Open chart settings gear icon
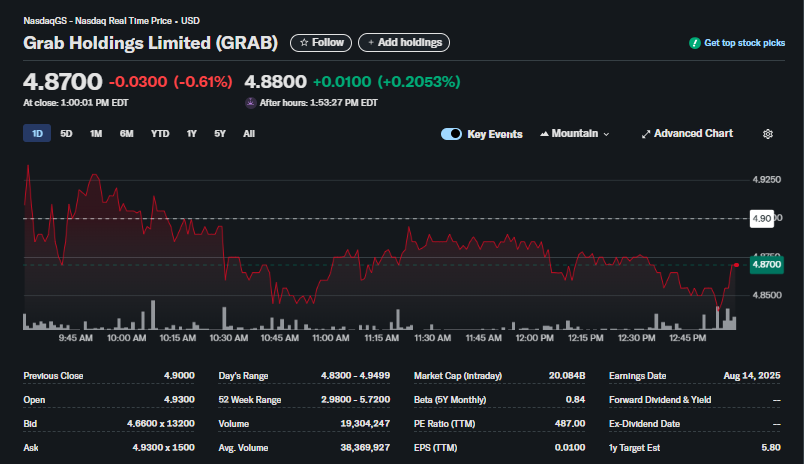804x464 pixels. point(768,134)
